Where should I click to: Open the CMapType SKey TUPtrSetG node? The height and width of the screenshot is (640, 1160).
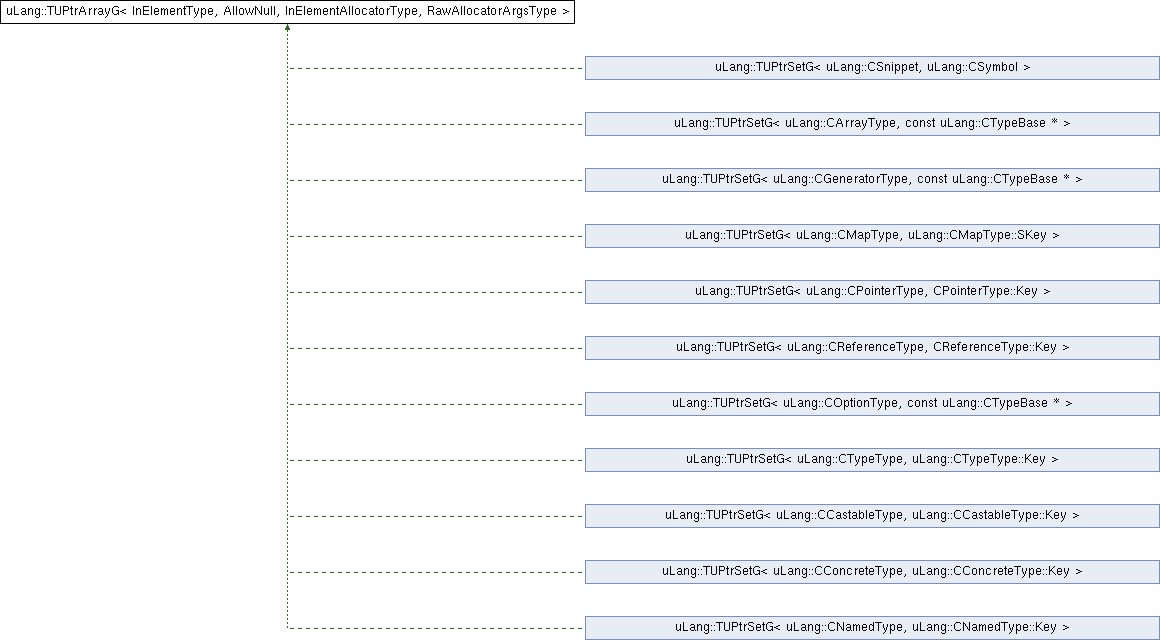pos(872,236)
